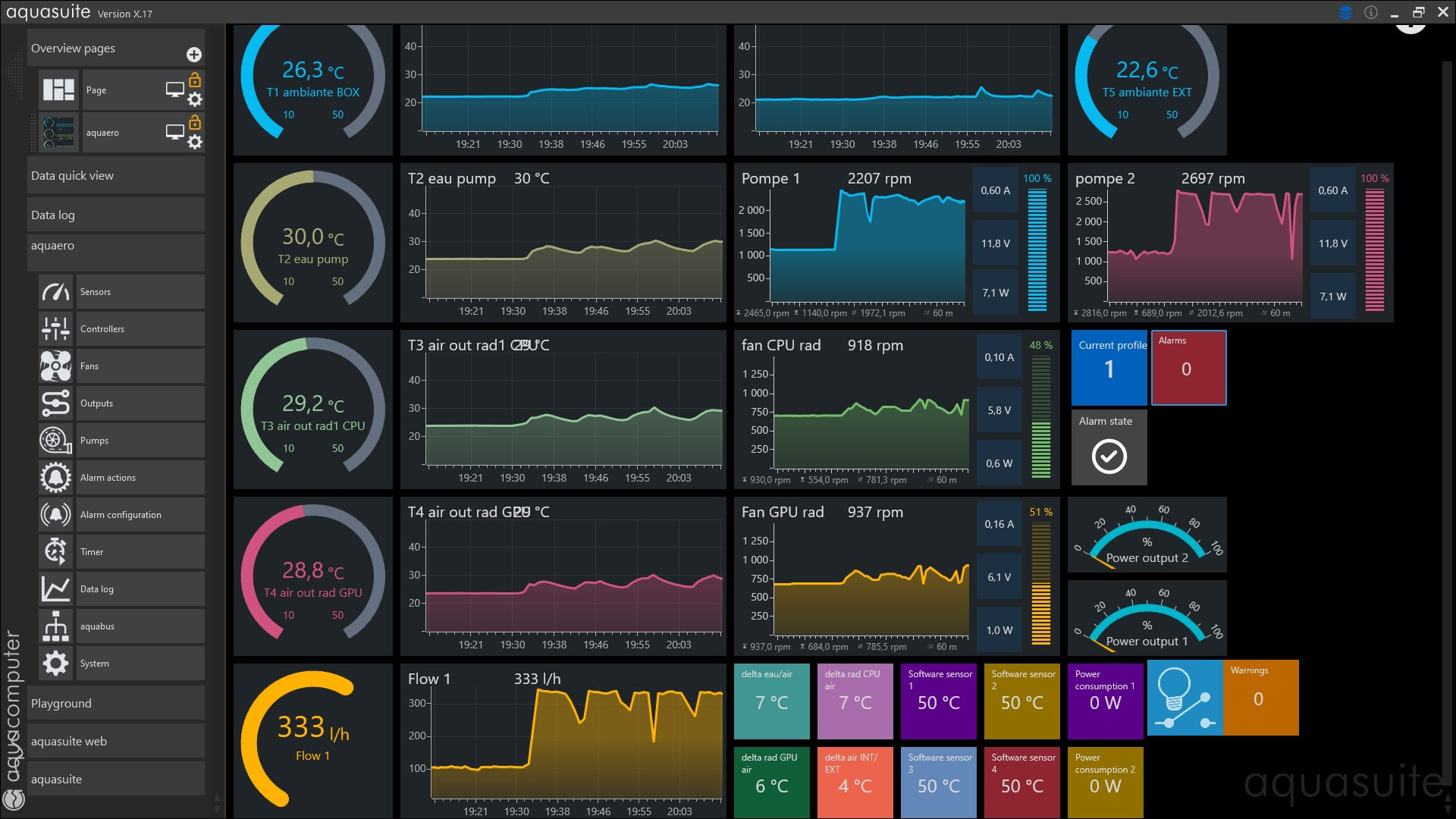
Task: Click the Current profile 1 tile
Action: [1109, 368]
